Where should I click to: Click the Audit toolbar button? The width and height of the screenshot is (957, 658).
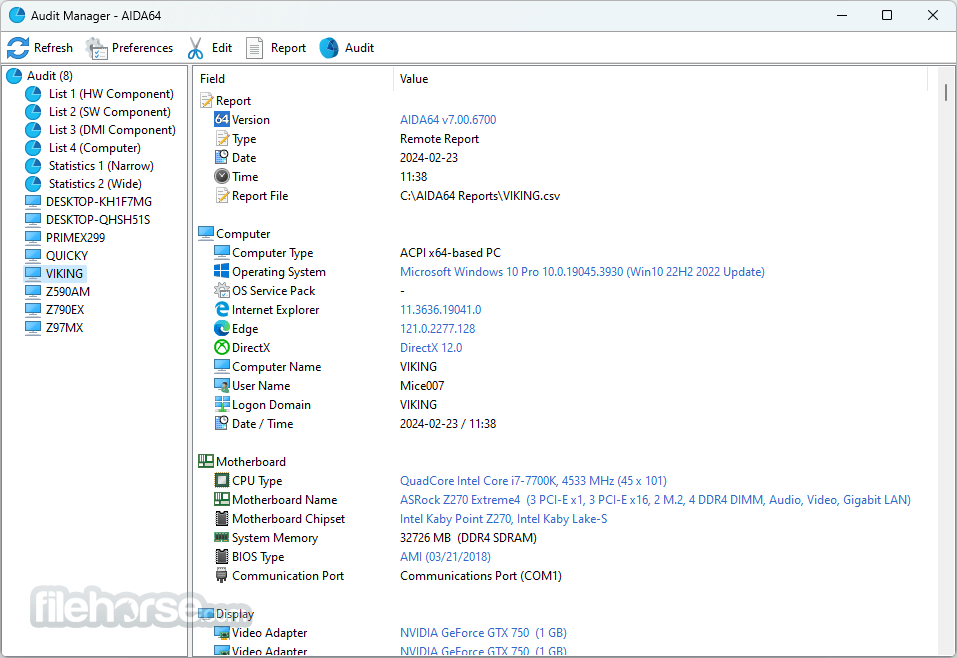347,48
